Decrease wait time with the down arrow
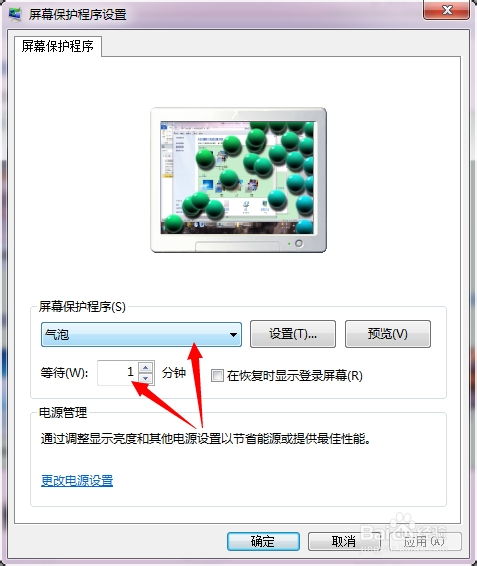 click(146, 378)
